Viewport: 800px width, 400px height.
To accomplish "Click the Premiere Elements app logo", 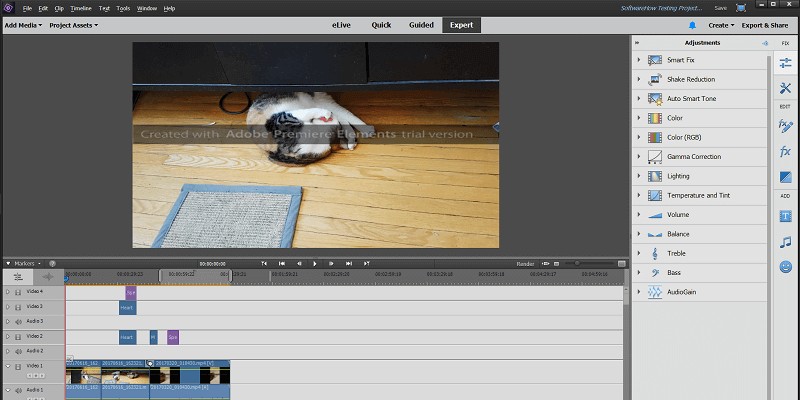I will tap(8, 8).
